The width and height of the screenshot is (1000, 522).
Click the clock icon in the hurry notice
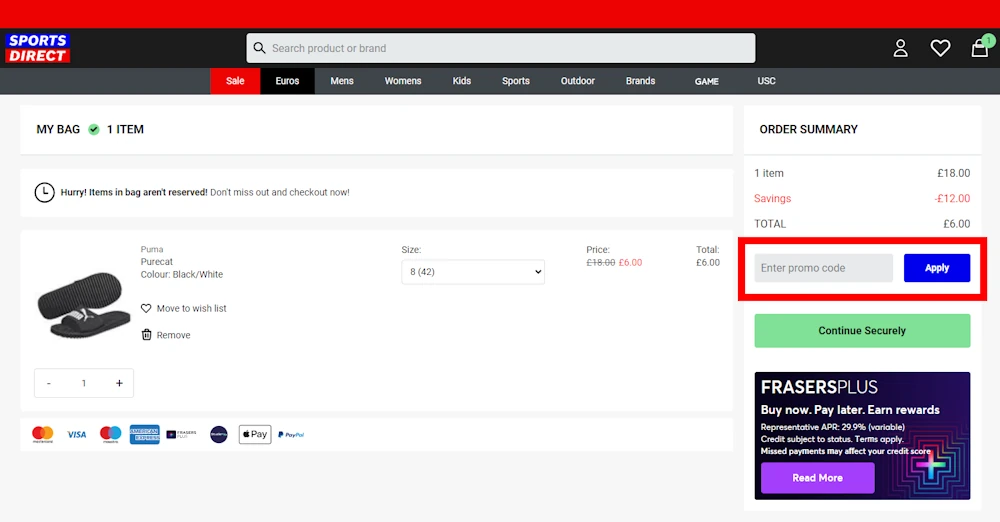click(x=45, y=192)
